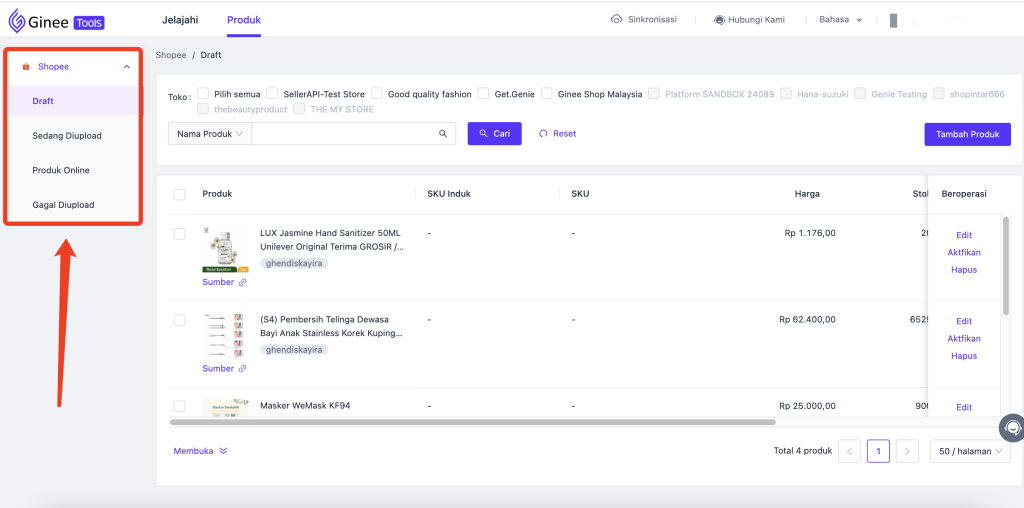Click the Hubungi Kami headset icon
This screenshot has height=508, width=1024.
click(x=720, y=20)
